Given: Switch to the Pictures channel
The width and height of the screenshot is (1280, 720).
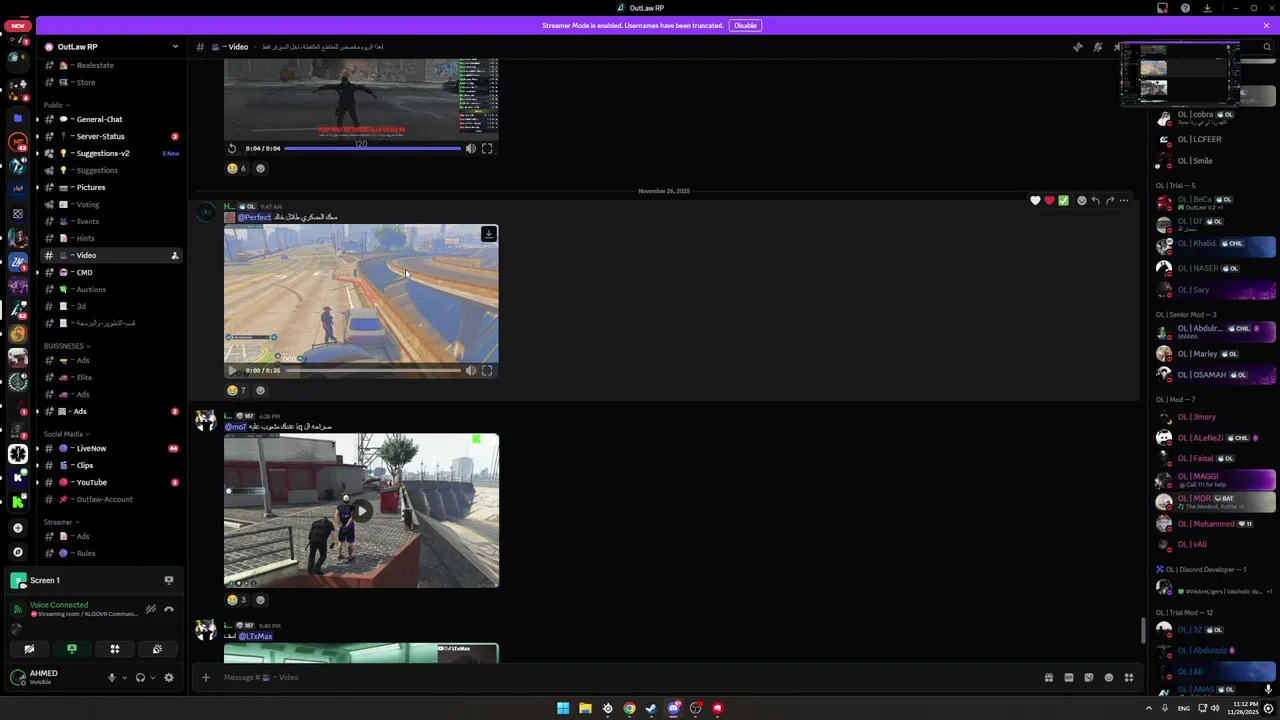Looking at the screenshot, I should coord(110,187).
